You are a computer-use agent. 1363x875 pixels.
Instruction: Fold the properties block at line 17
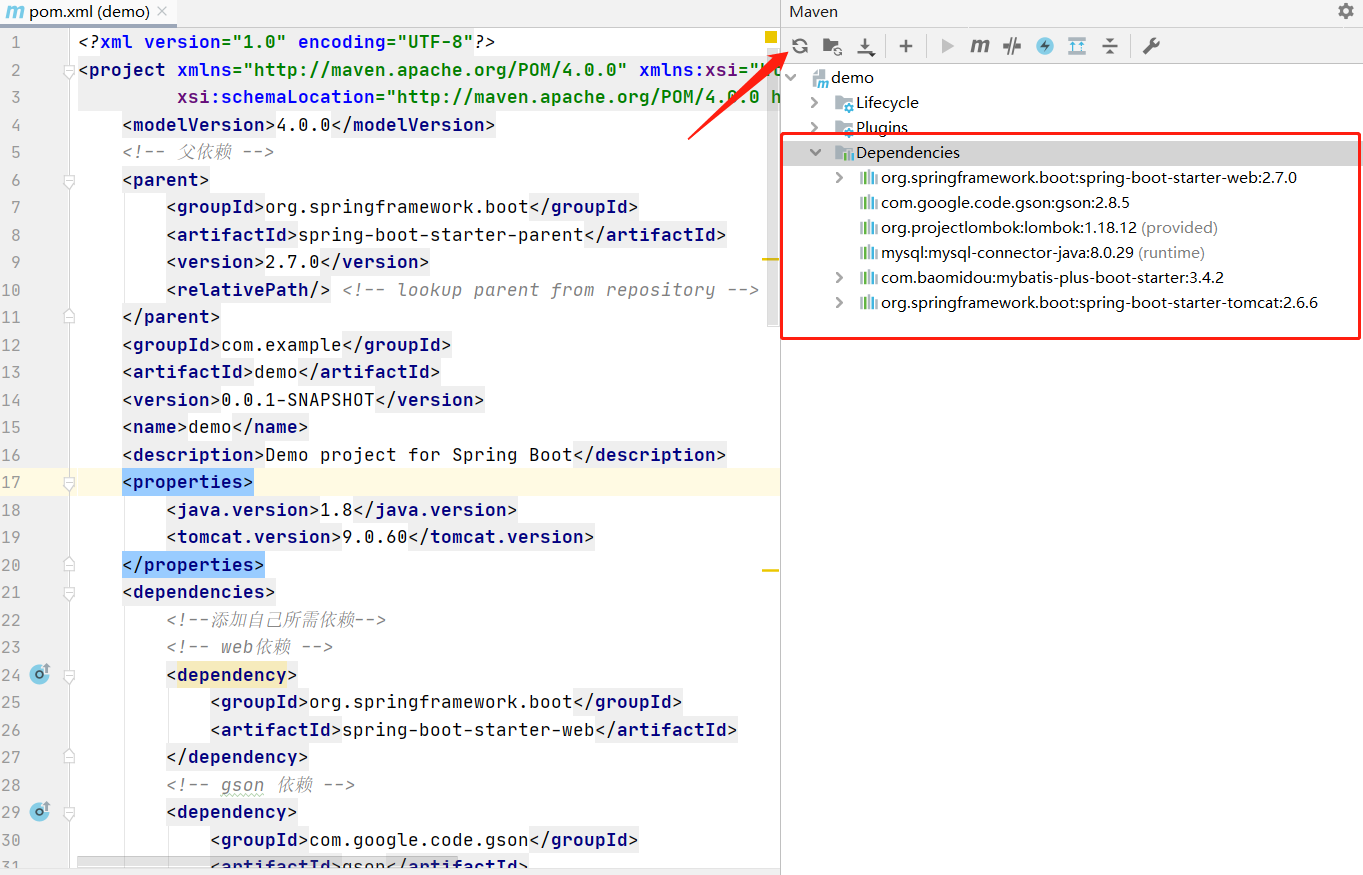[69, 482]
